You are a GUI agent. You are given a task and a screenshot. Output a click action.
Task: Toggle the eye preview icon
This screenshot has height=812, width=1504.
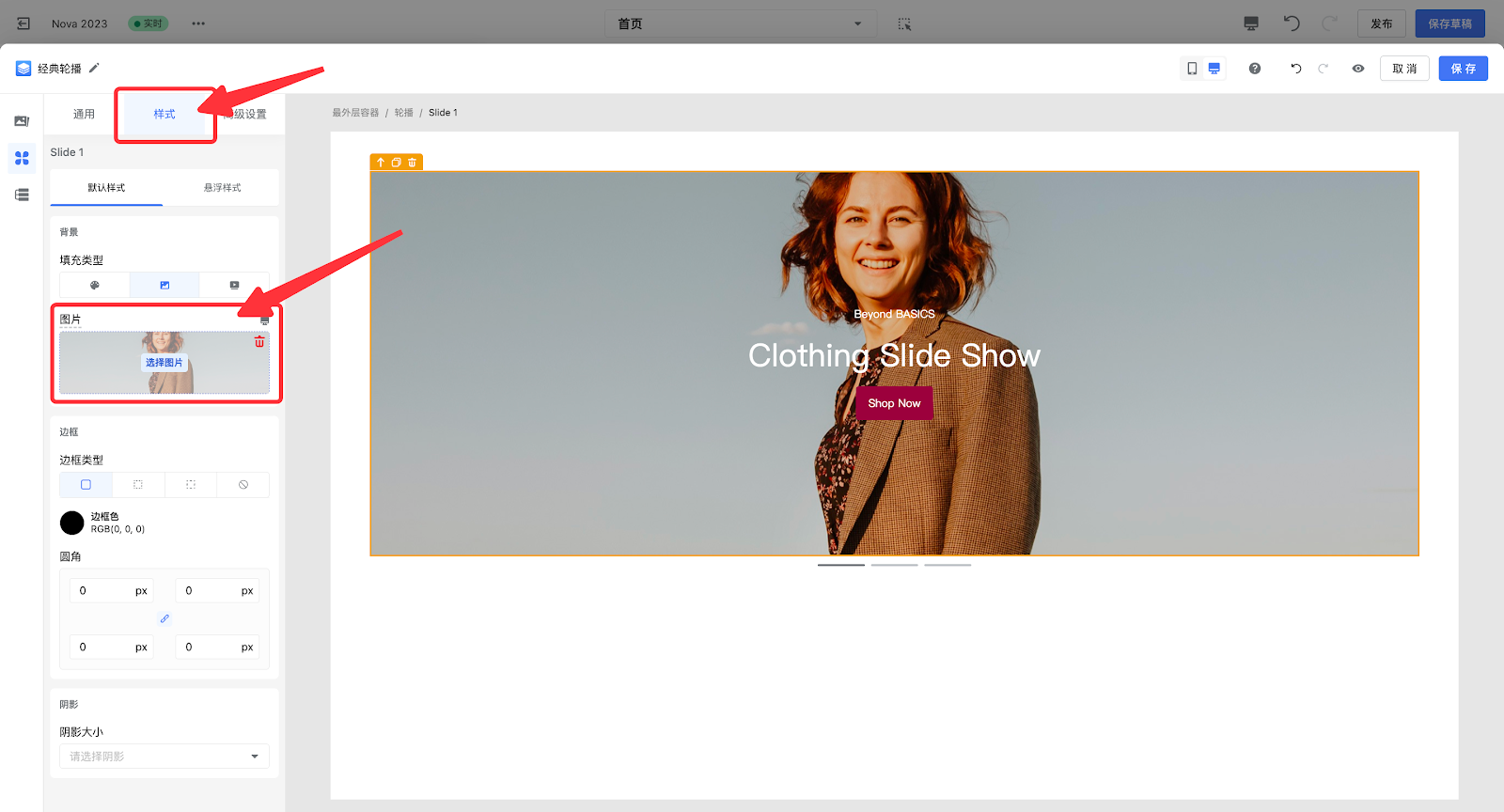coord(1357,69)
